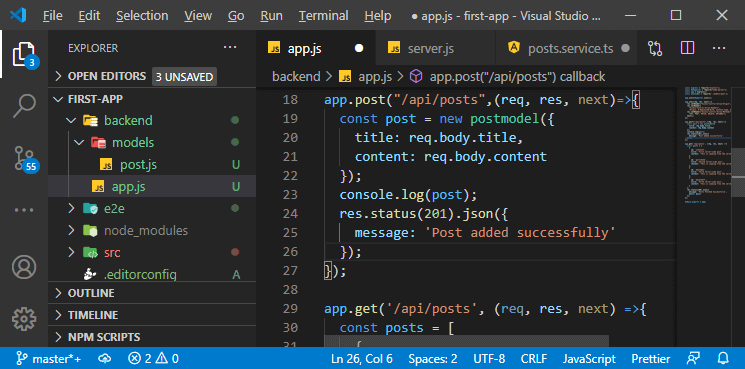Click the Prettier status bar item
Image resolution: width=745 pixels, height=369 pixels.
tap(650, 359)
